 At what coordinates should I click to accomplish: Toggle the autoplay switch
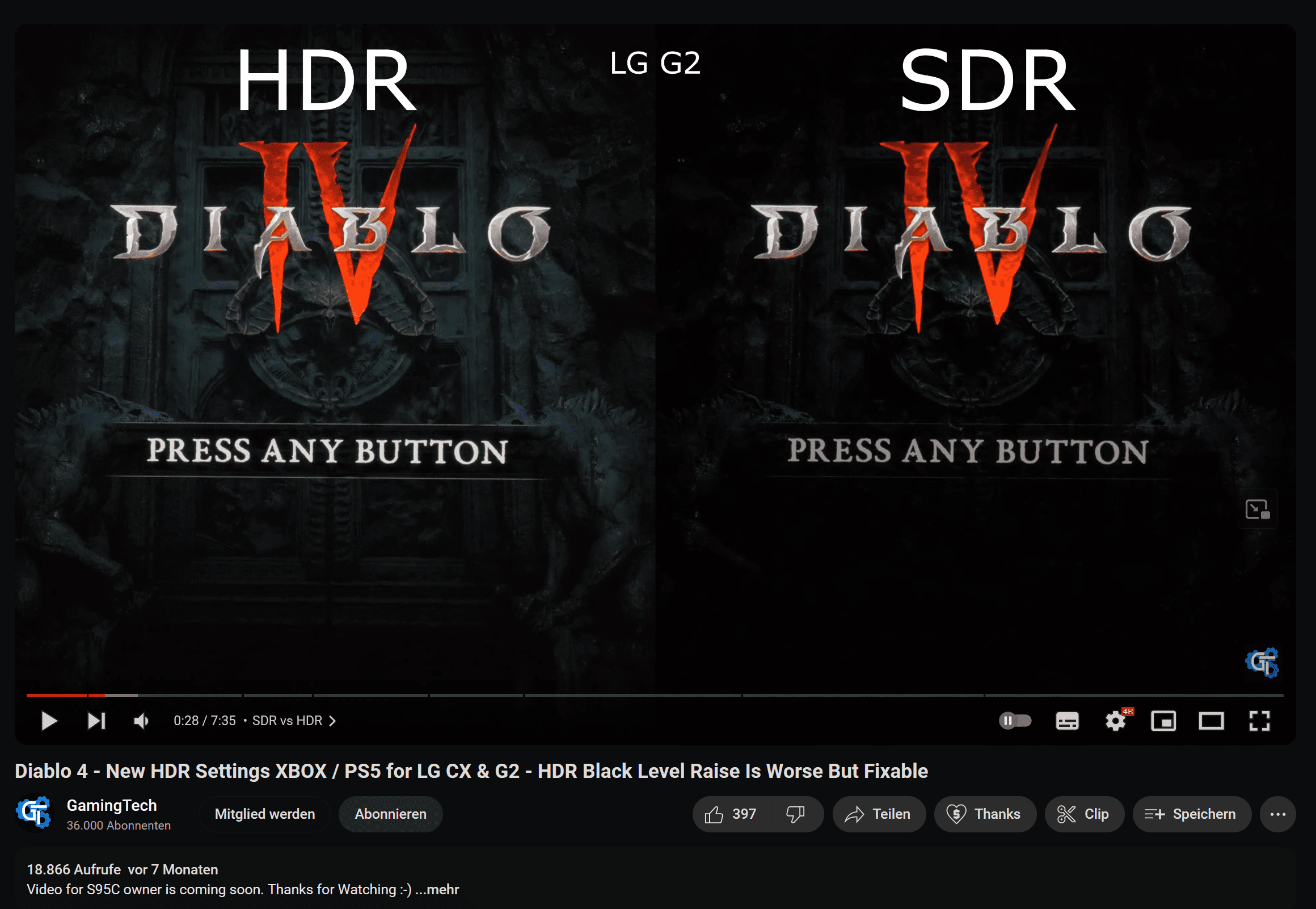[x=1015, y=721]
